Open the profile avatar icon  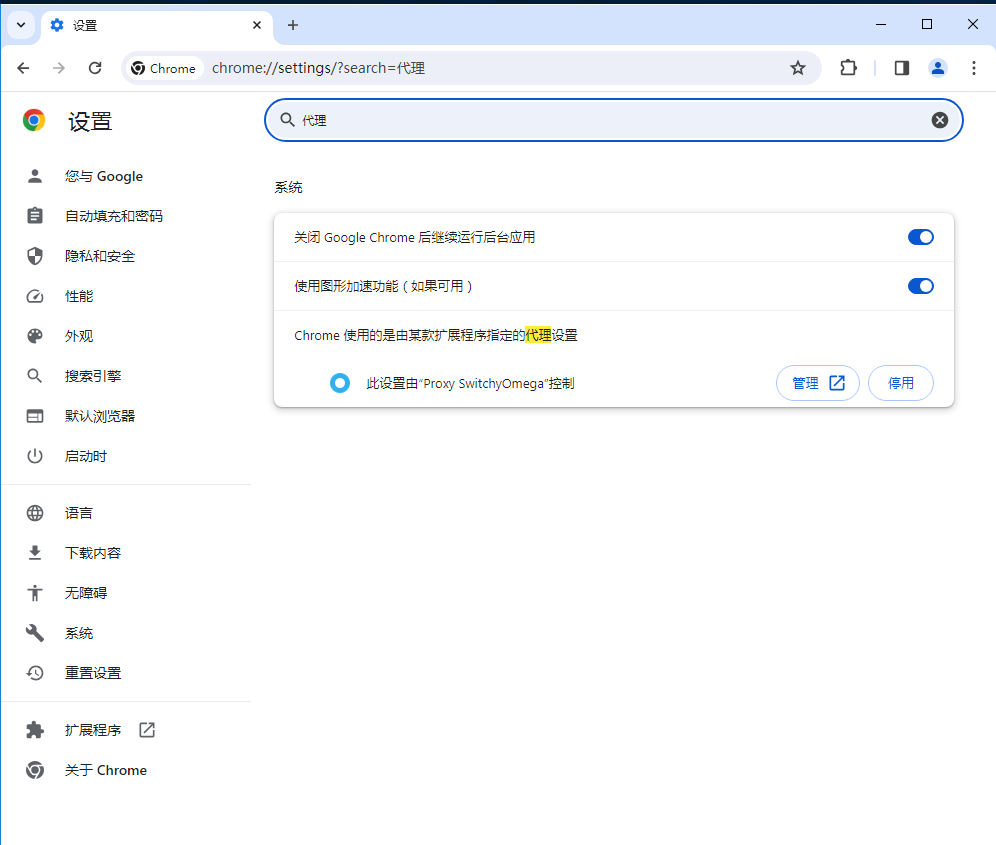pos(937,68)
